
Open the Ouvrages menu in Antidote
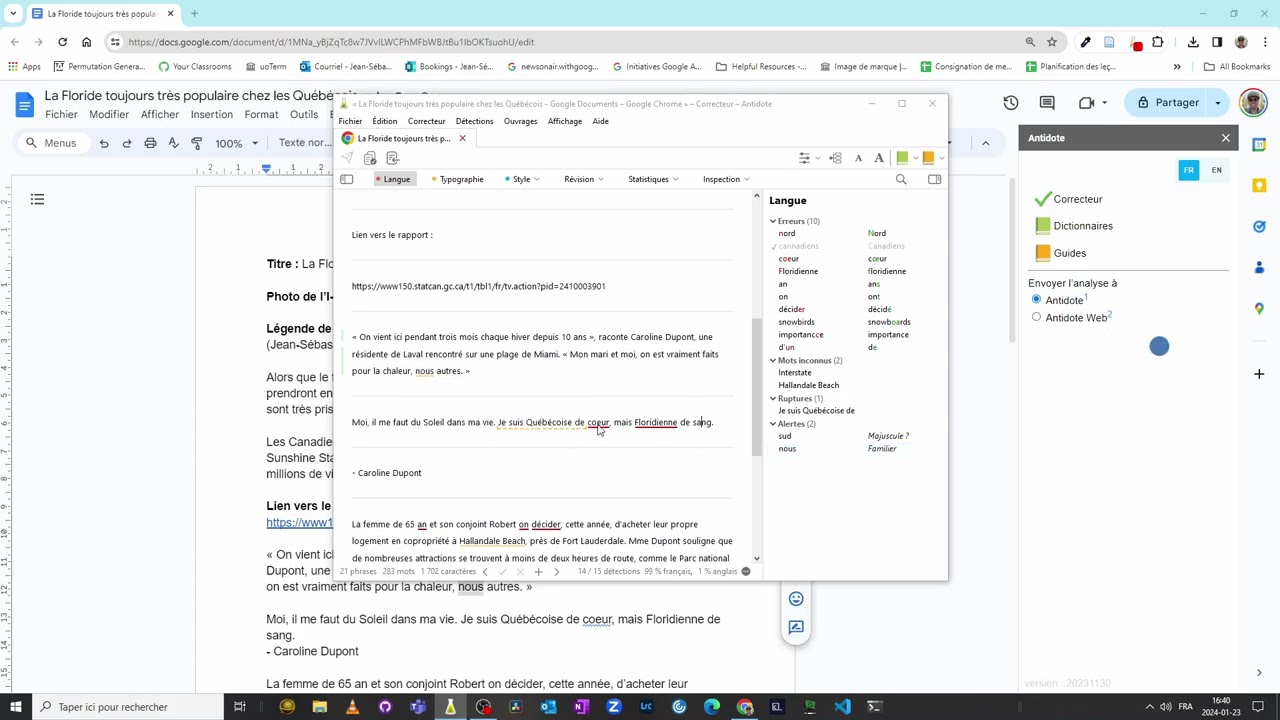[x=520, y=121]
